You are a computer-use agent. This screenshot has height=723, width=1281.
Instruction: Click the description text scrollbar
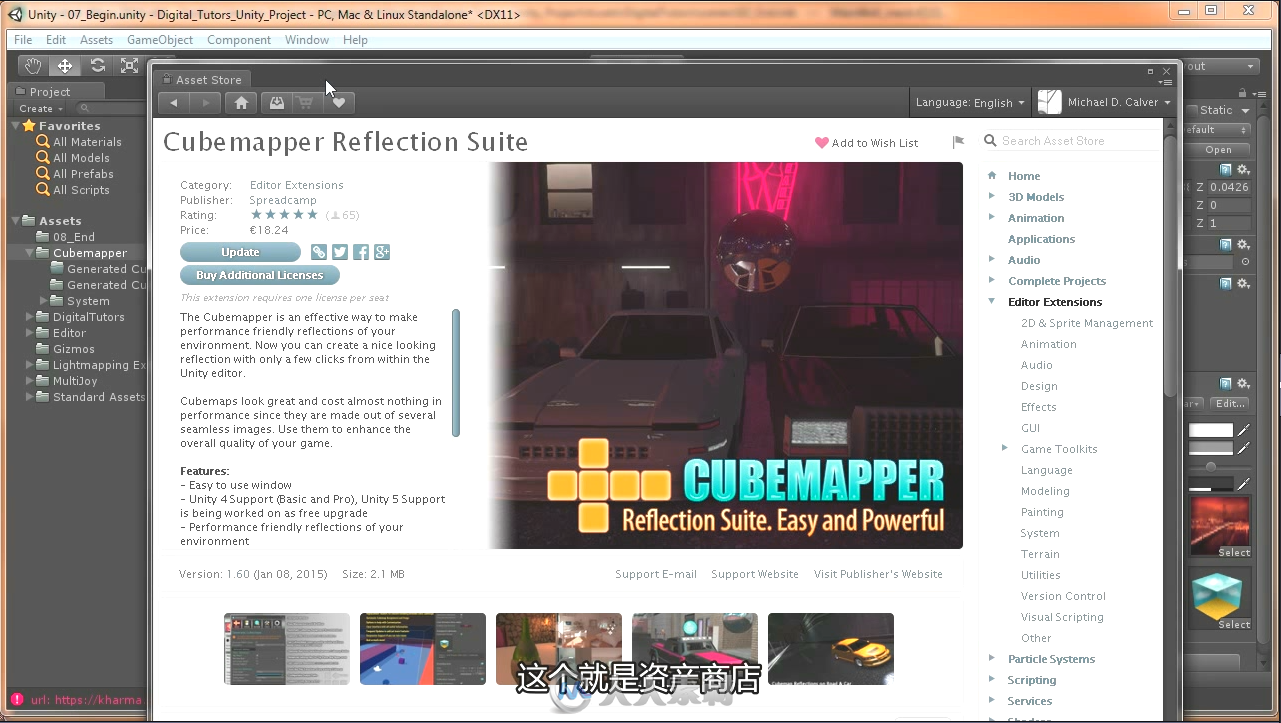456,372
